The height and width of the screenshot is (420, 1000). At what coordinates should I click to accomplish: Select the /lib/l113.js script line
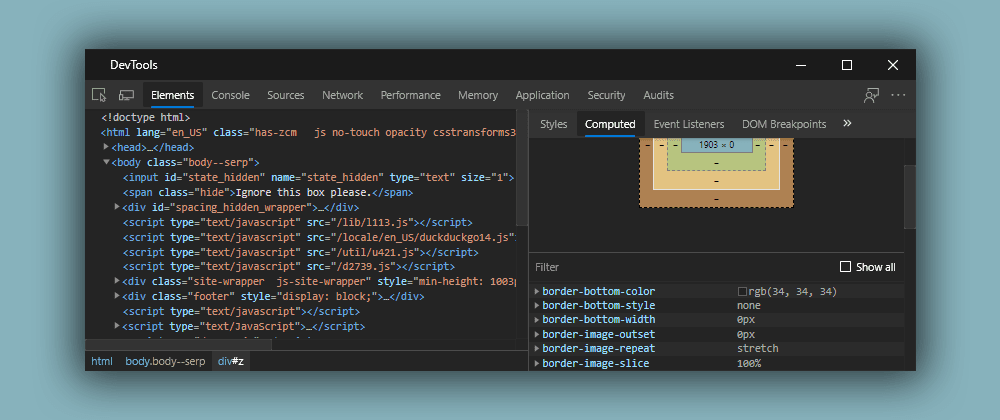pos(297,222)
